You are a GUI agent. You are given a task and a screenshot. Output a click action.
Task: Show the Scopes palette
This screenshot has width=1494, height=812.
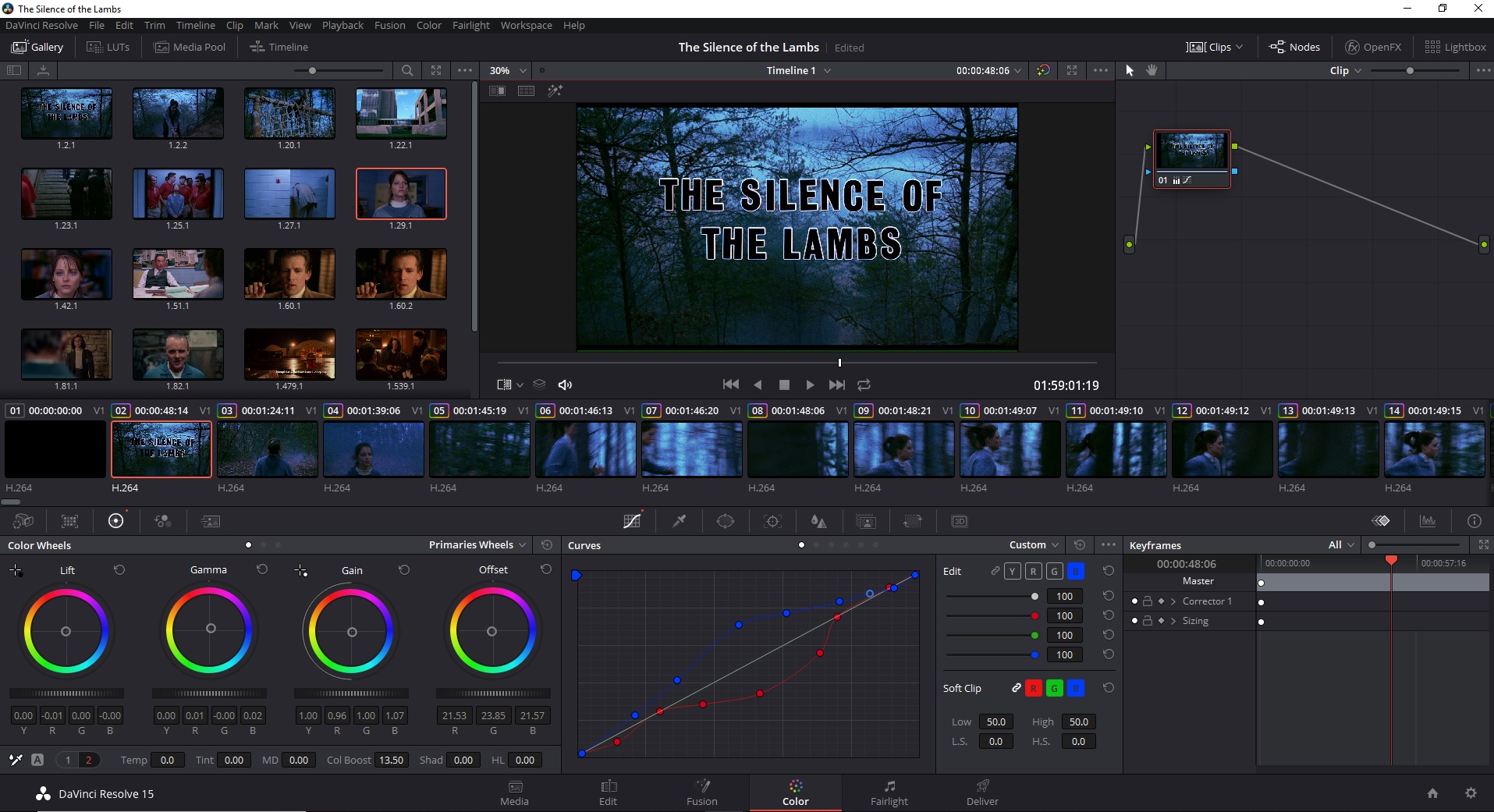1428,521
